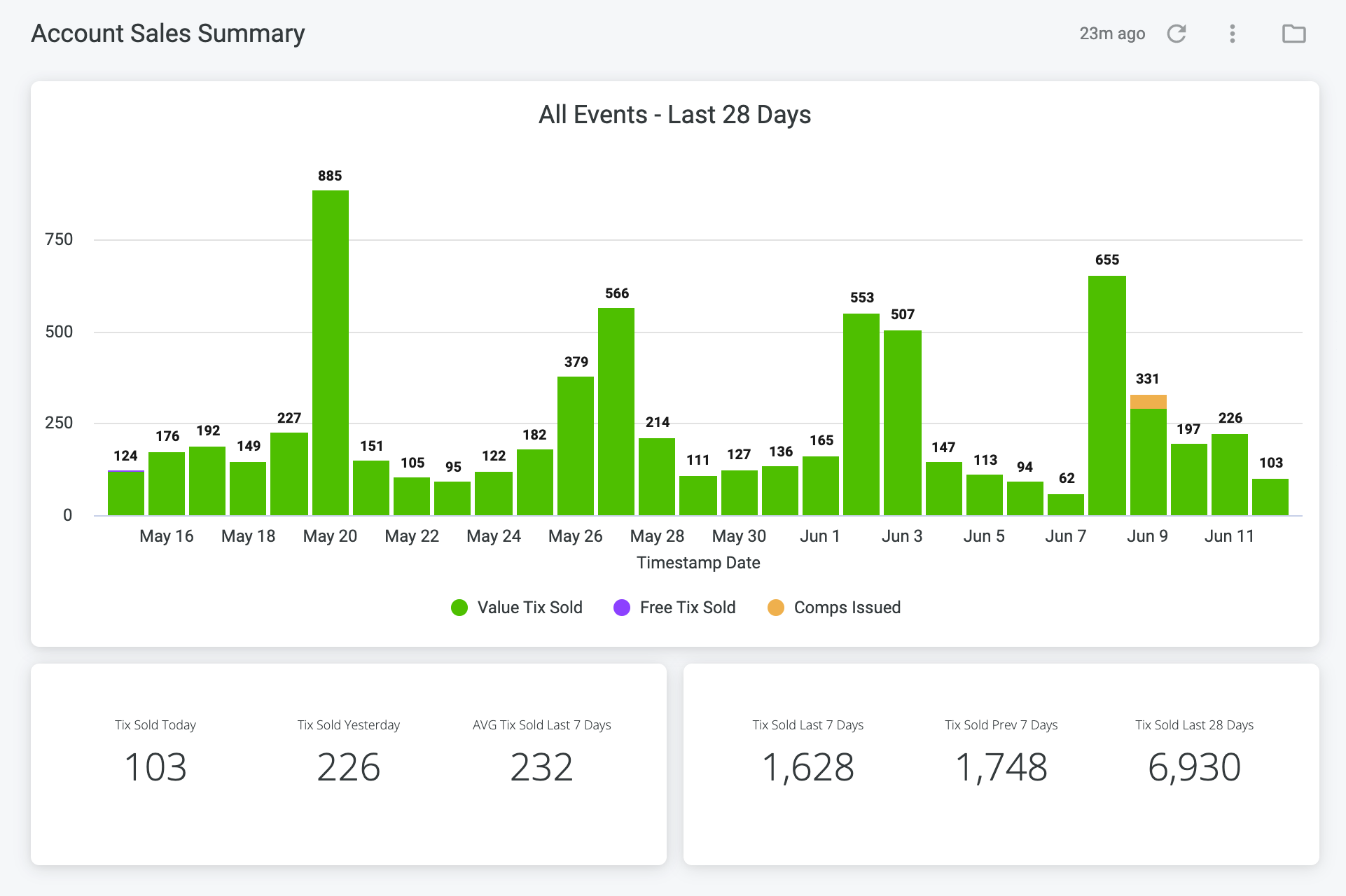Select the tallest bar labeled 885
This screenshot has width=1346, height=896.
coord(331,353)
